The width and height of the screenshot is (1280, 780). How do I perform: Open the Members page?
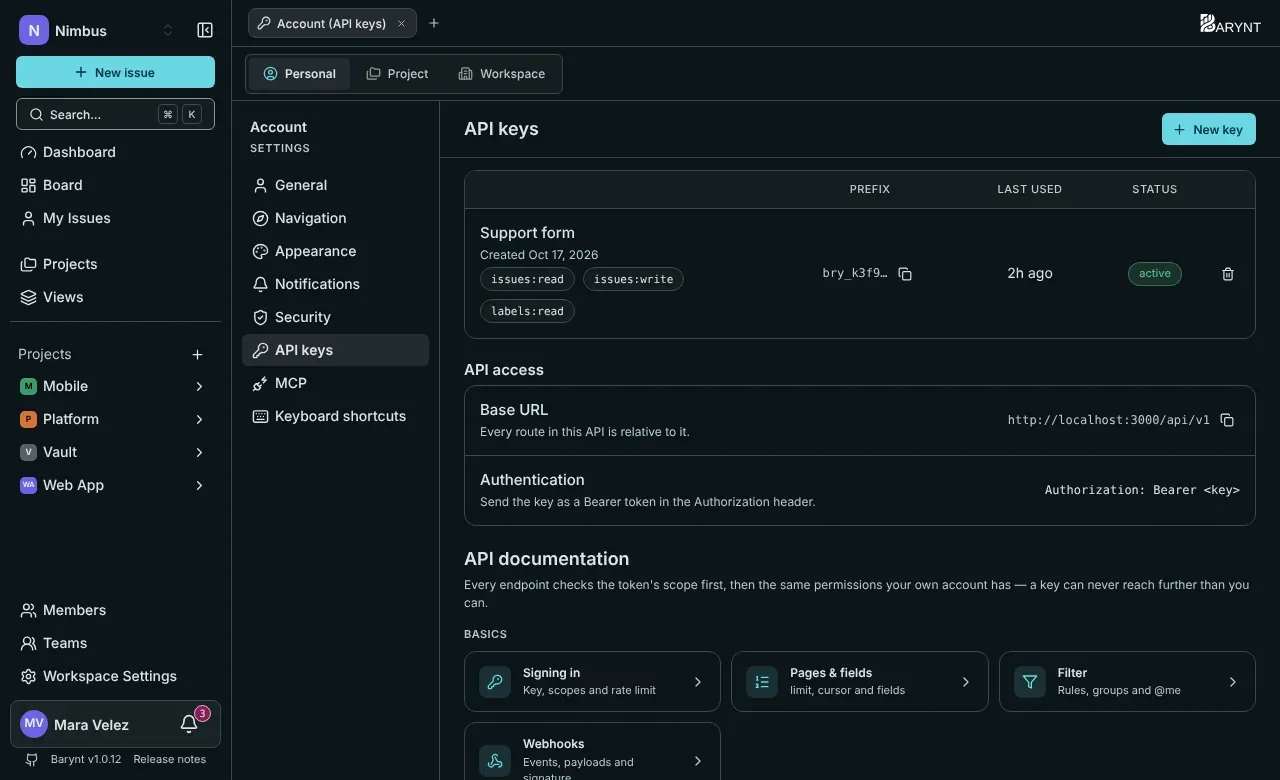click(x=115, y=610)
